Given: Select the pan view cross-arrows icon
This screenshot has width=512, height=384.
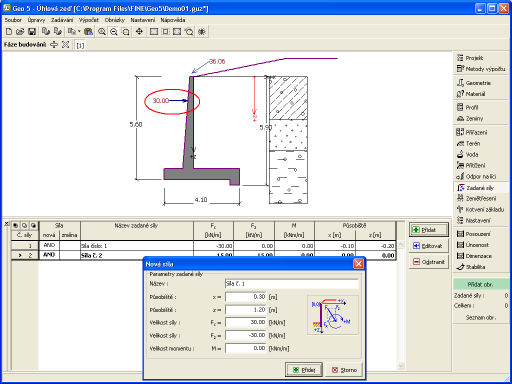Looking at the screenshot, I should pos(139,32).
